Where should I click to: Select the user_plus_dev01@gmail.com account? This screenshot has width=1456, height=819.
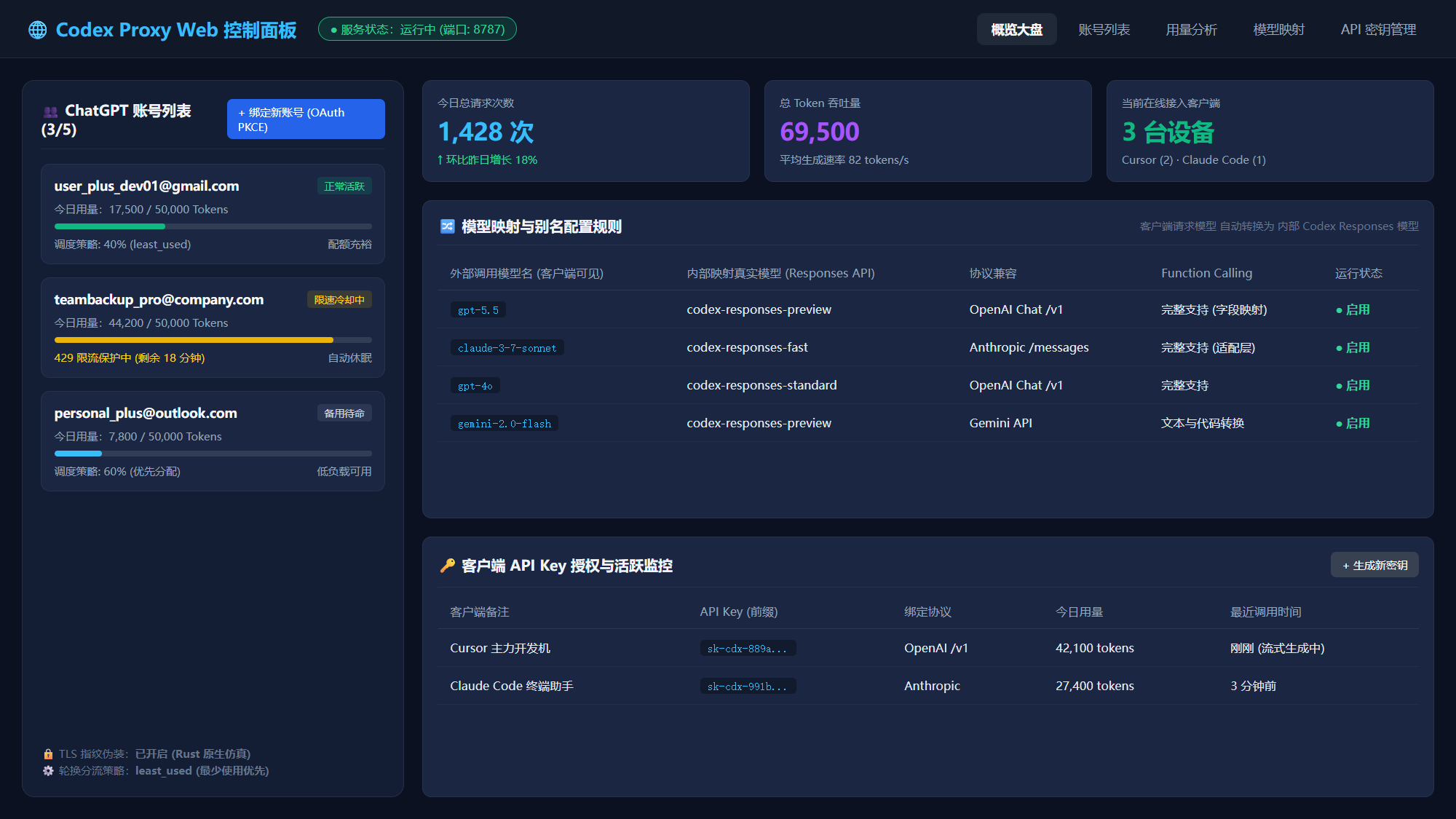[213, 214]
